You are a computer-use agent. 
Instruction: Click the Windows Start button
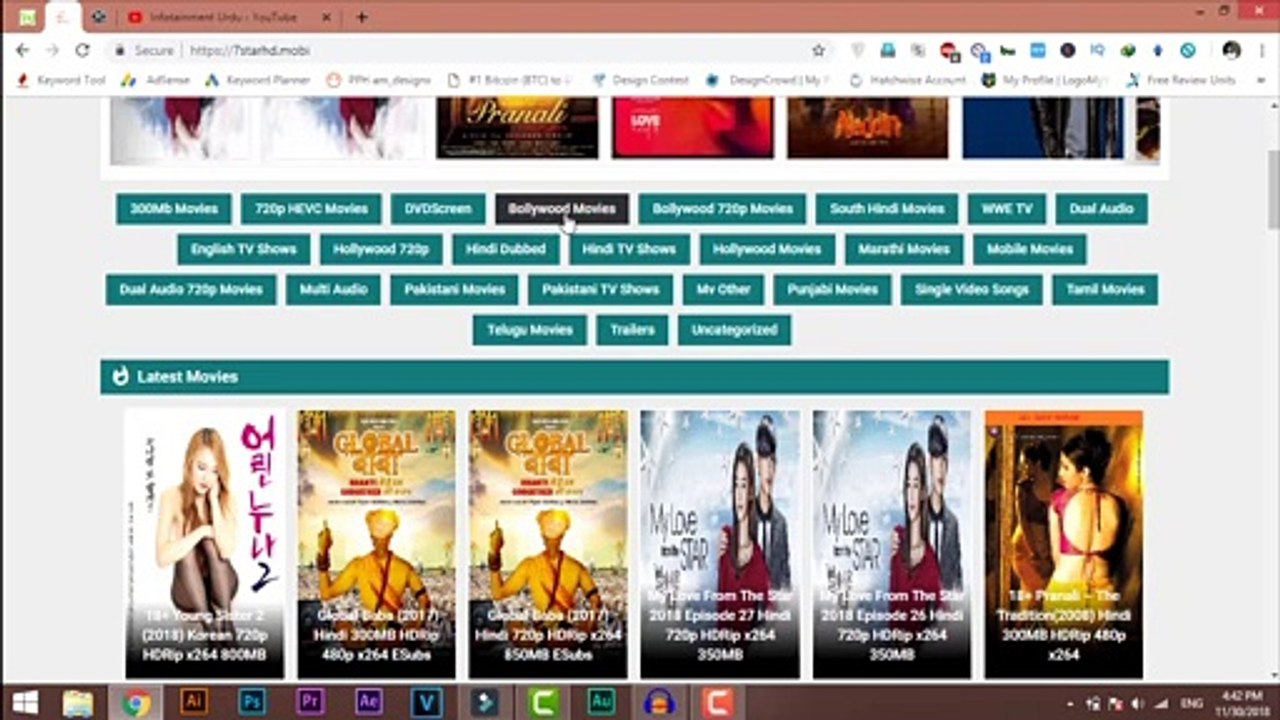click(x=24, y=702)
